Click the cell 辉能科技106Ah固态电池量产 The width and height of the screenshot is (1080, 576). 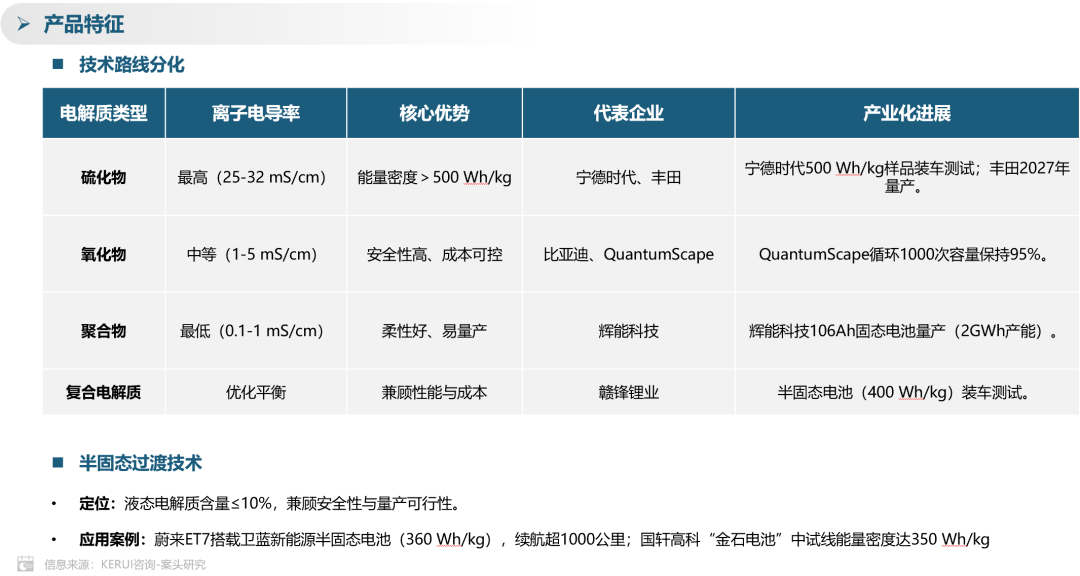906,331
